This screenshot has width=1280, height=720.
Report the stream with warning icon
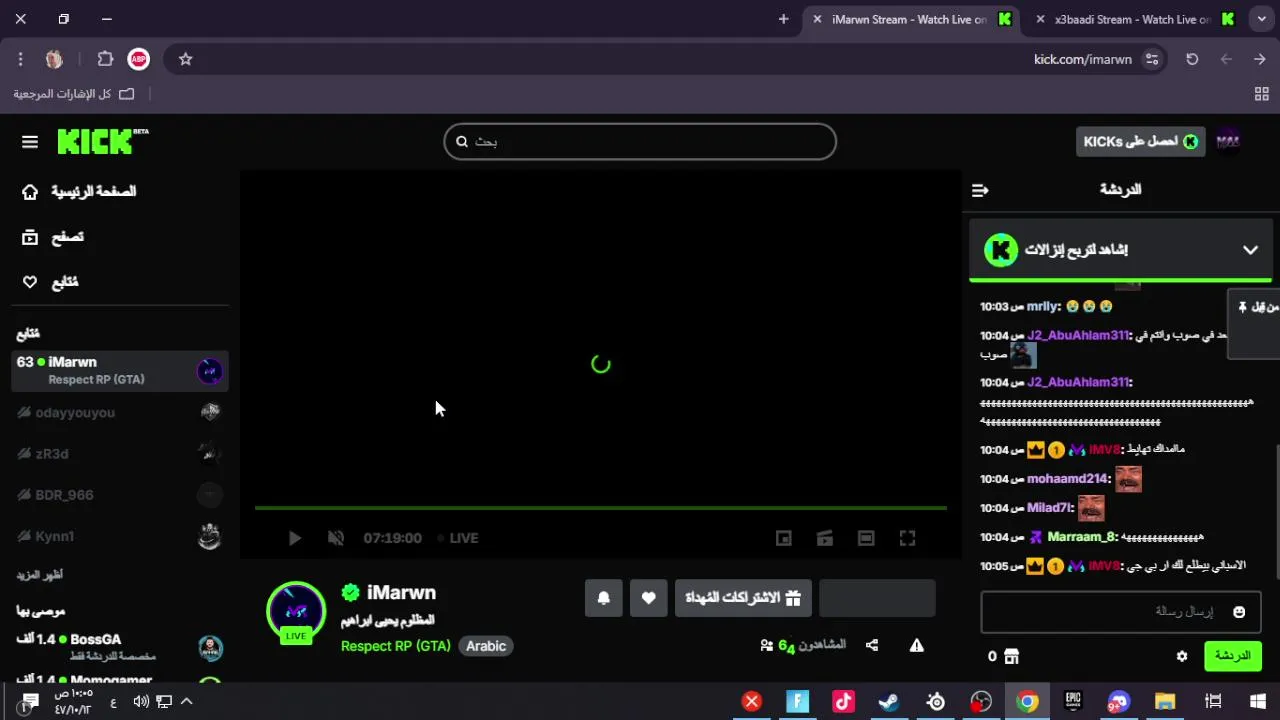[x=916, y=646]
